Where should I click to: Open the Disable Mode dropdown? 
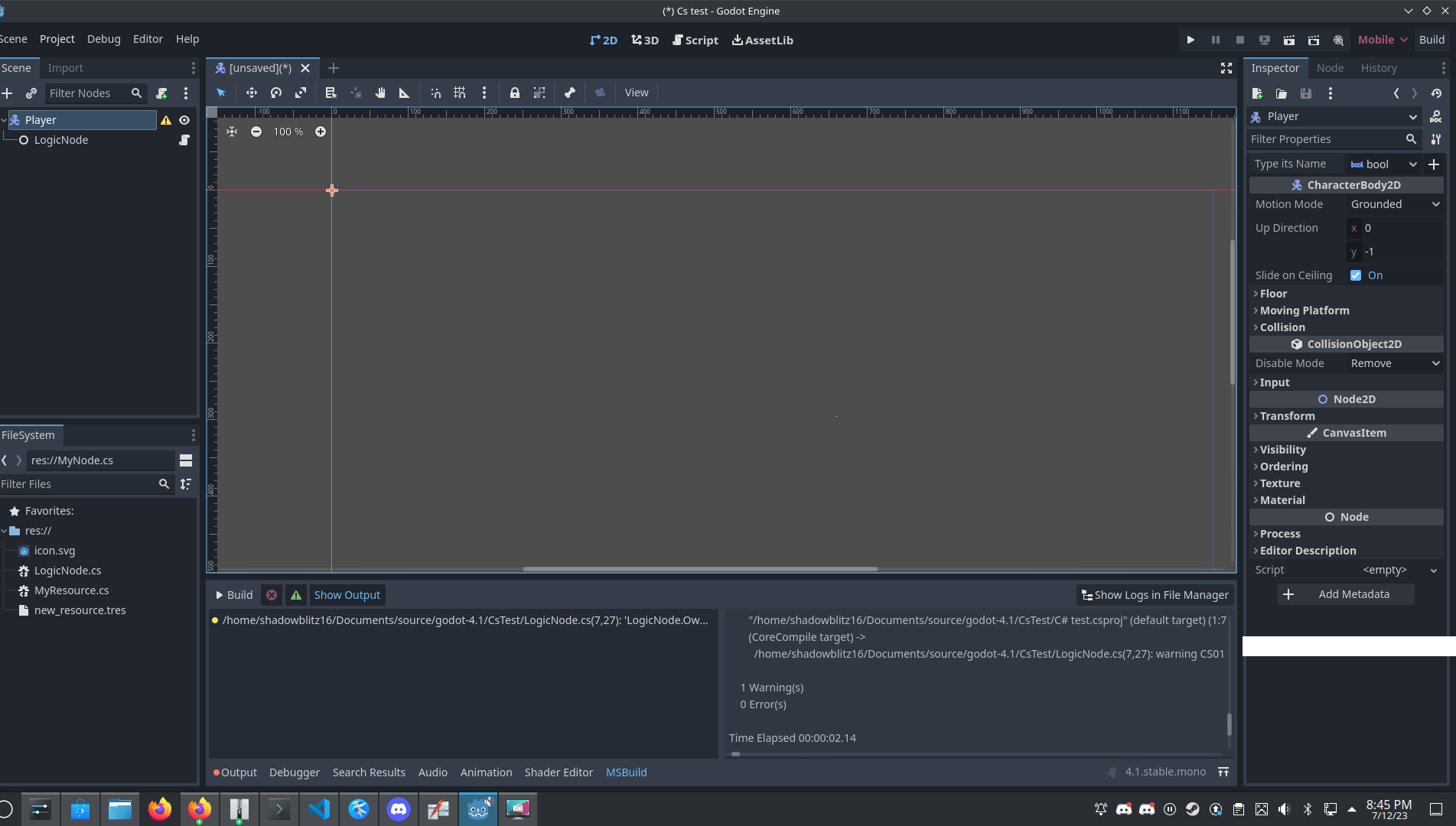[1394, 363]
